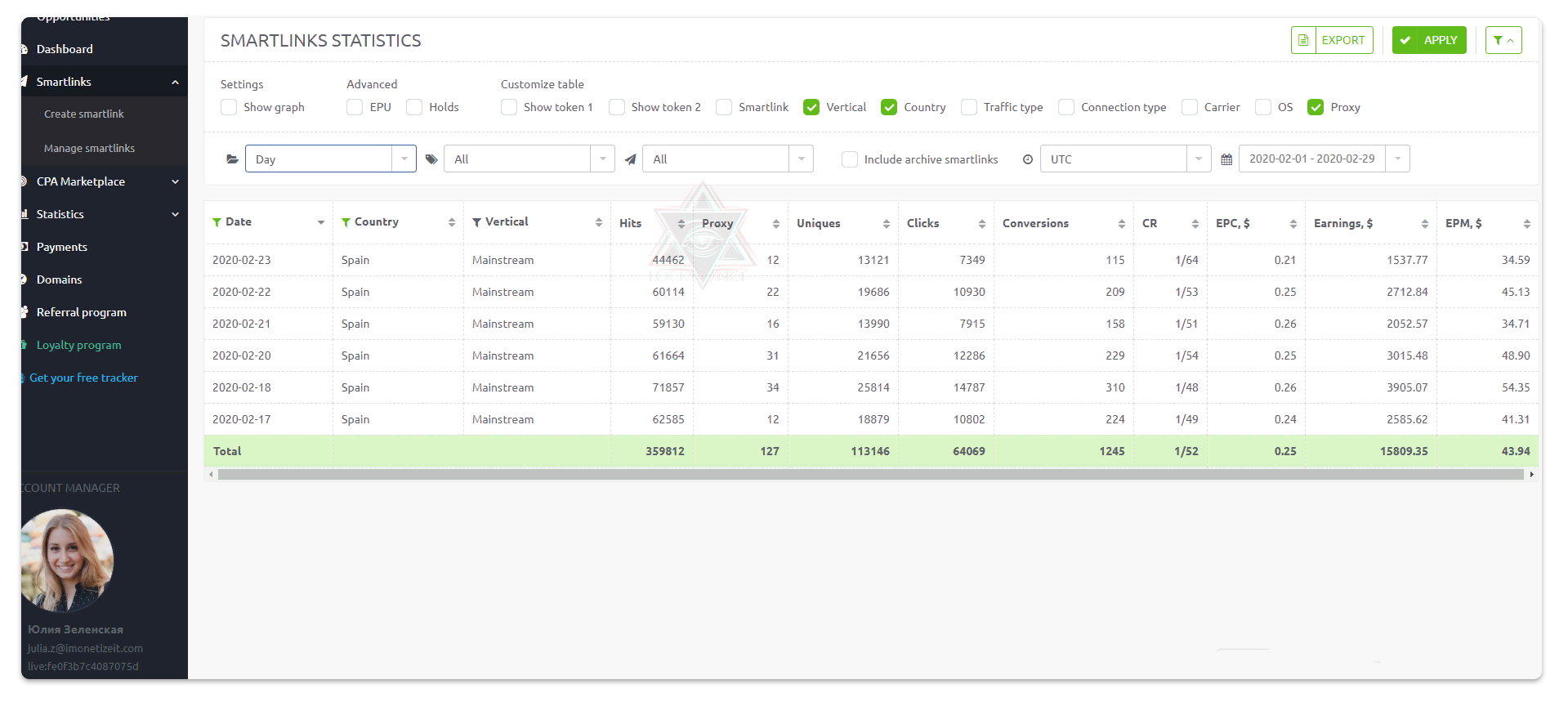Open Manage smartlinks in the sidebar

pyautogui.click(x=90, y=149)
